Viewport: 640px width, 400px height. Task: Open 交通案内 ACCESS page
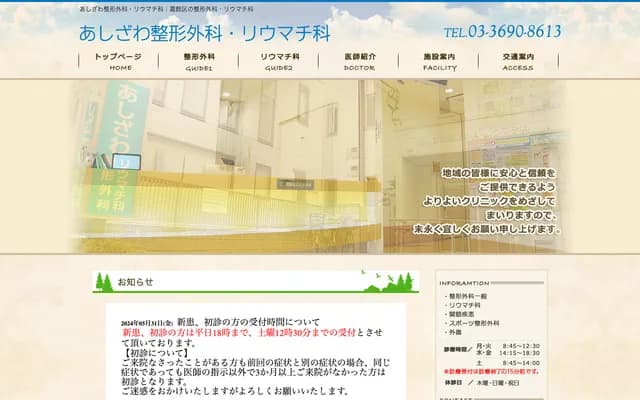coord(518,62)
